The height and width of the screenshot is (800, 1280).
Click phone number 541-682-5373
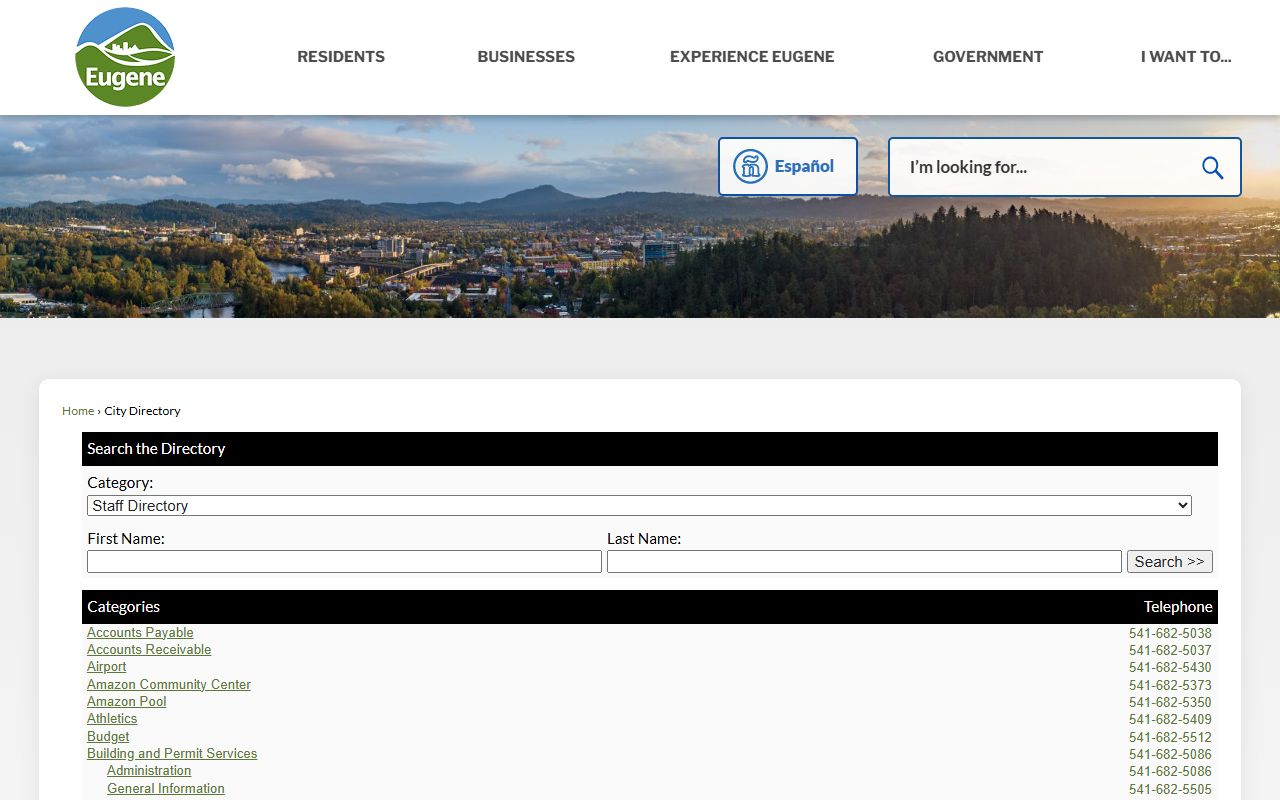(1170, 685)
